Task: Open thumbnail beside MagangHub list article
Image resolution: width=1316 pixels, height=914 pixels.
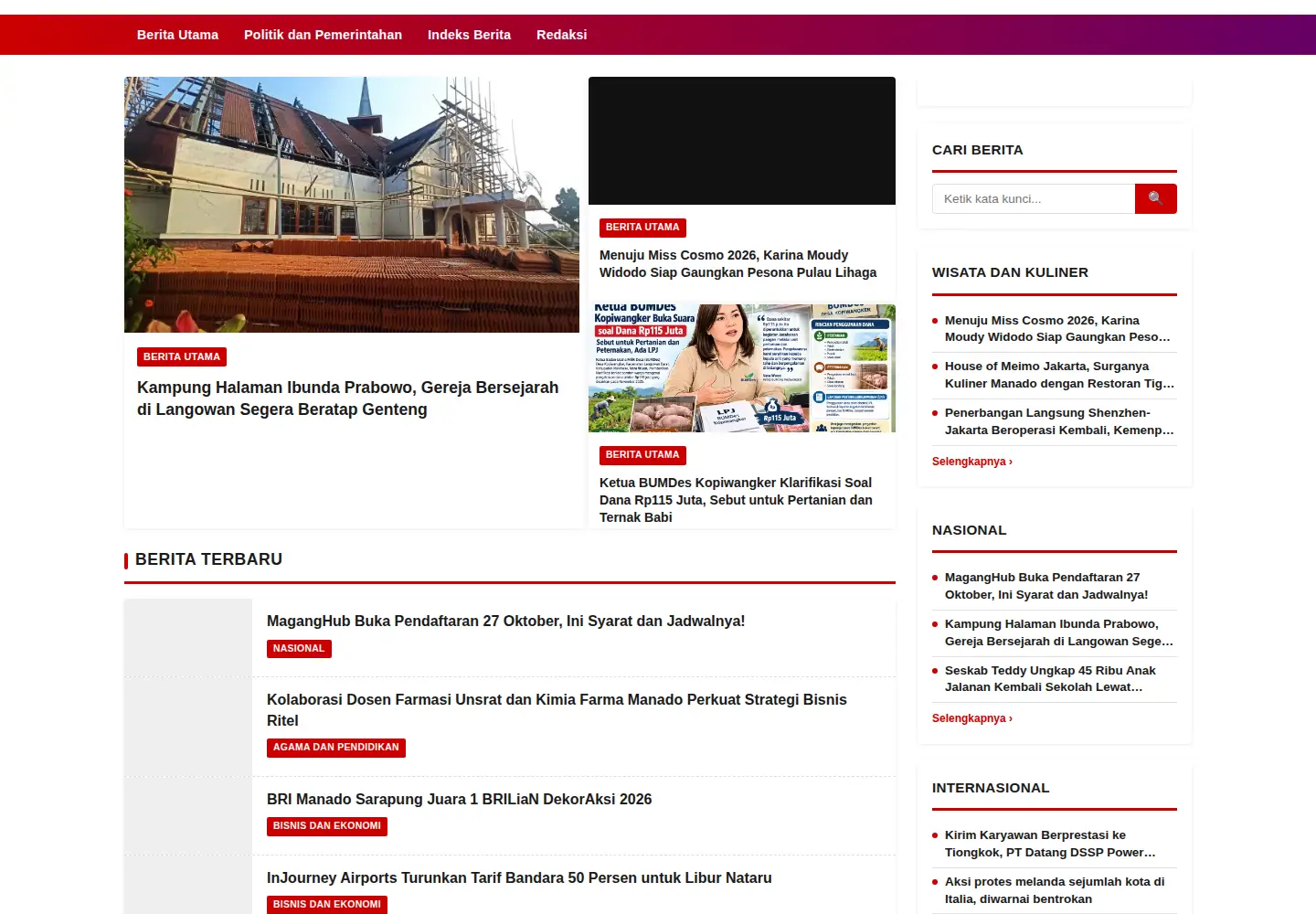Action: click(188, 638)
